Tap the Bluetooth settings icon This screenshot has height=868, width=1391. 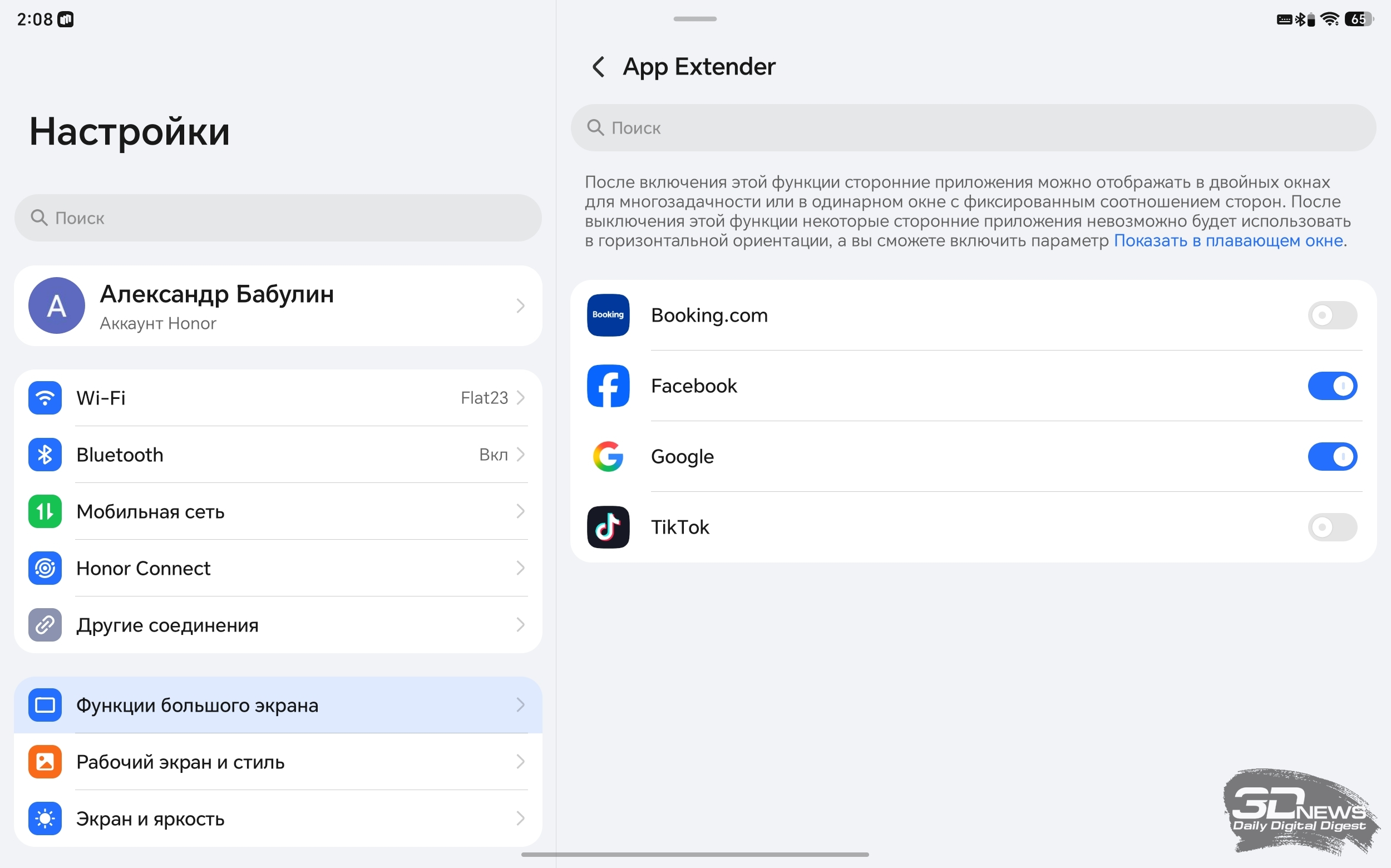click(x=45, y=455)
